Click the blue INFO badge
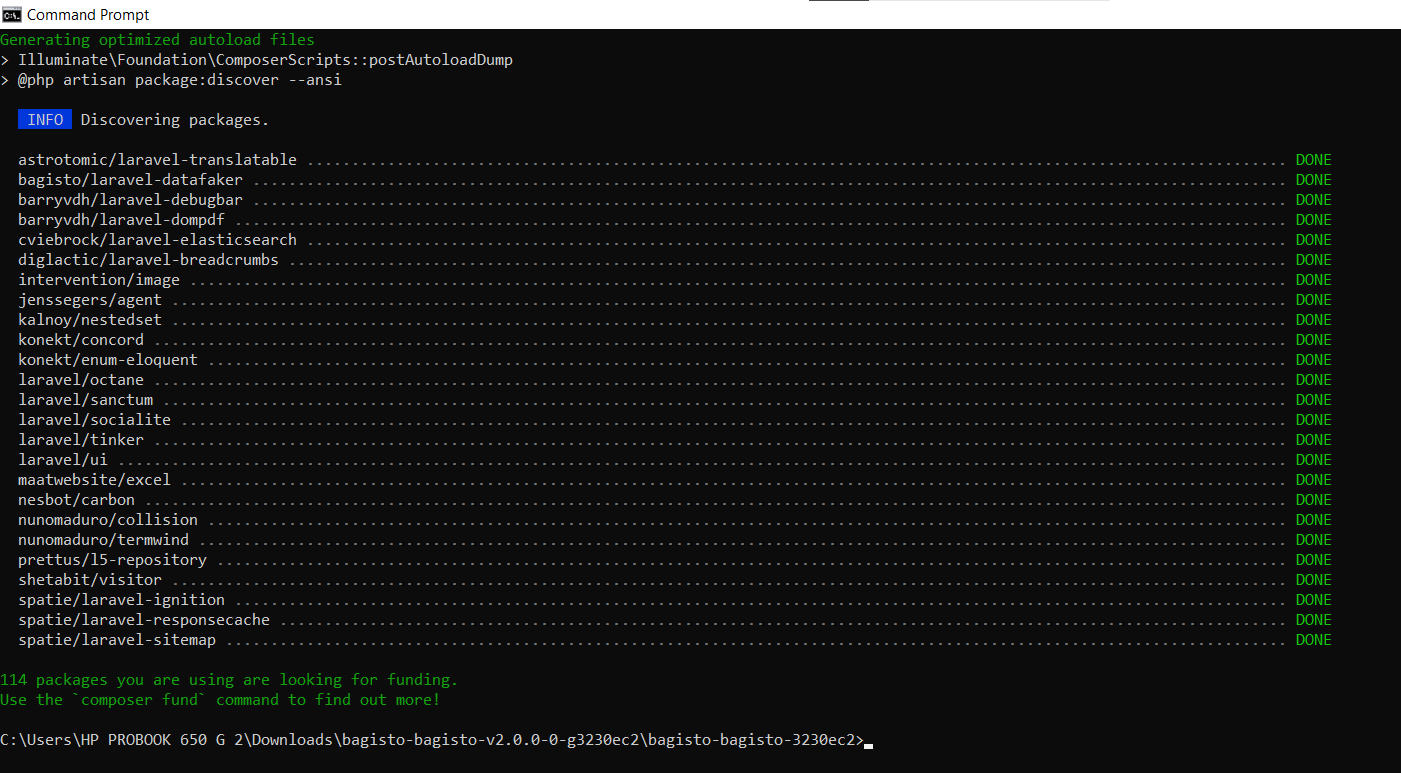1401x773 pixels. (45, 120)
